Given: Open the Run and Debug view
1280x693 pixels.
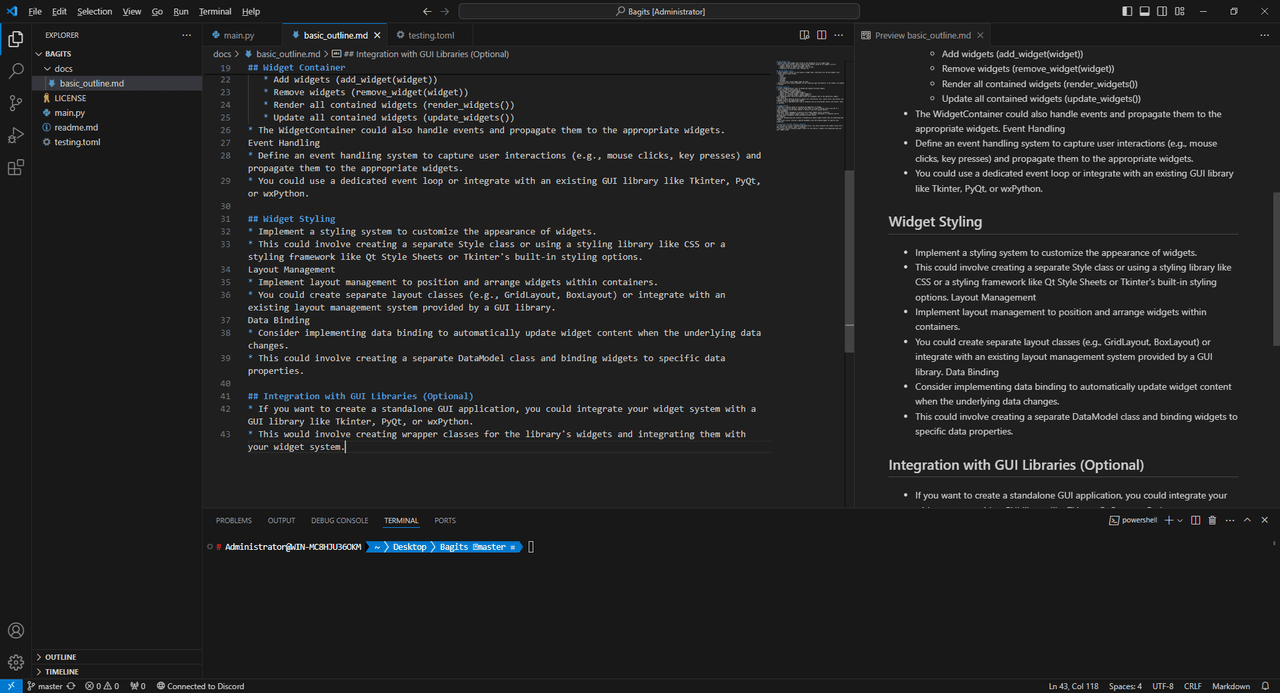Looking at the screenshot, I should (x=16, y=135).
